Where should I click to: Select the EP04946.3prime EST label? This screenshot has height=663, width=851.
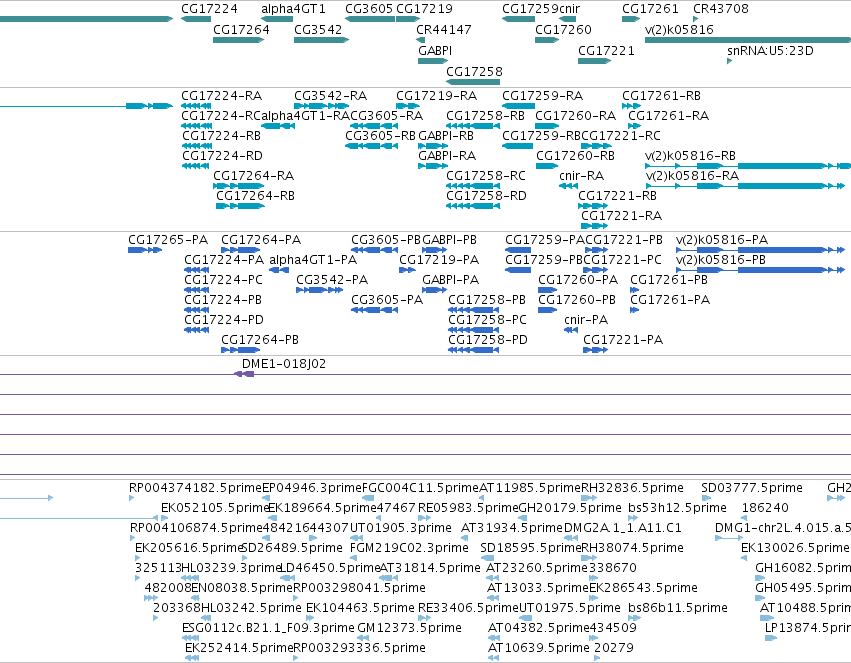coord(312,488)
